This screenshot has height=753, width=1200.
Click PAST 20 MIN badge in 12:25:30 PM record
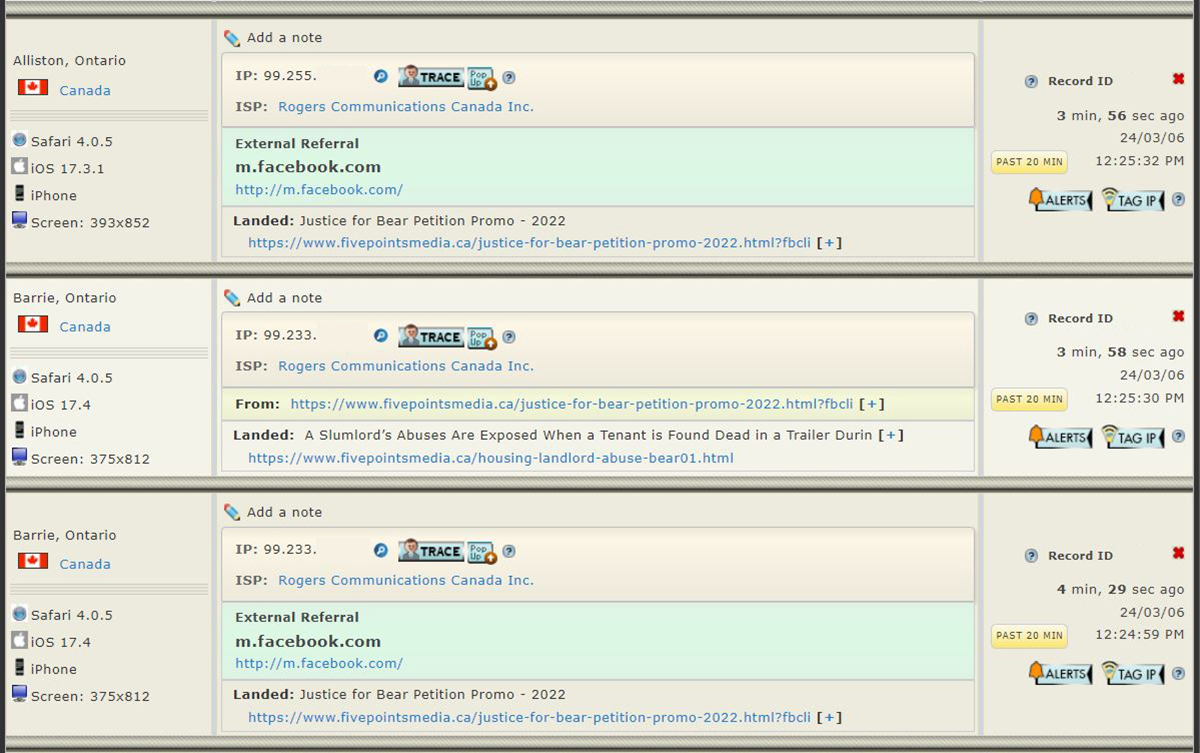[x=1029, y=399]
